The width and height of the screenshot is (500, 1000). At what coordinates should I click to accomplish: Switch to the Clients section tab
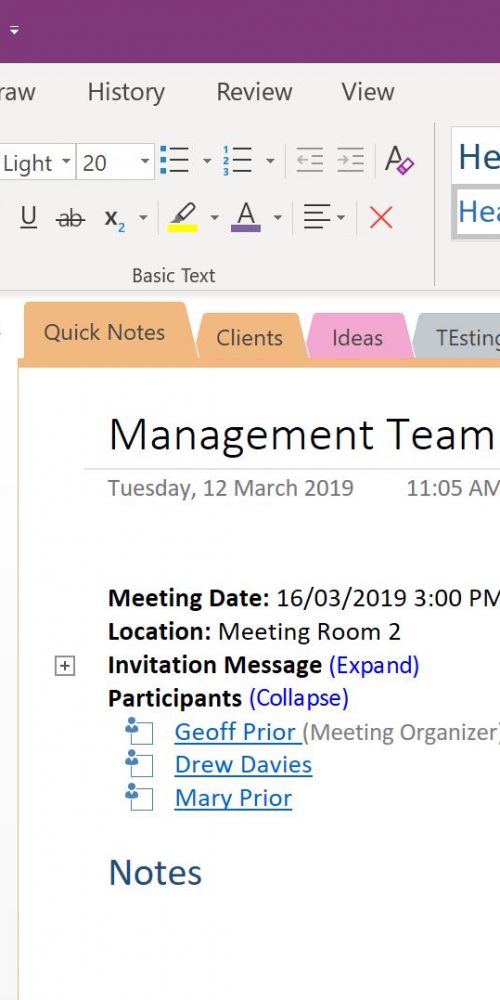249,337
